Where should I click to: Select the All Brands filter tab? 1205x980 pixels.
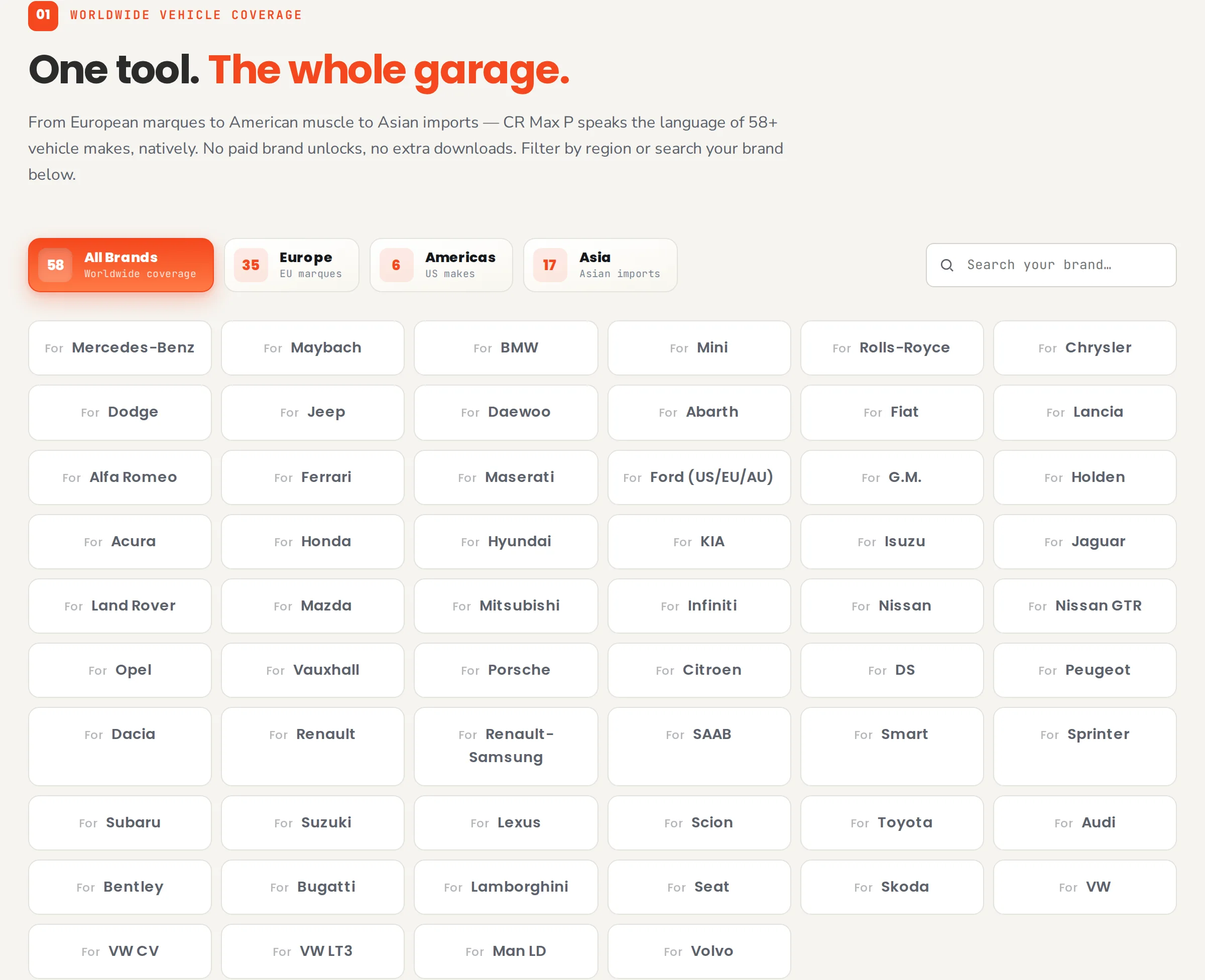(121, 265)
